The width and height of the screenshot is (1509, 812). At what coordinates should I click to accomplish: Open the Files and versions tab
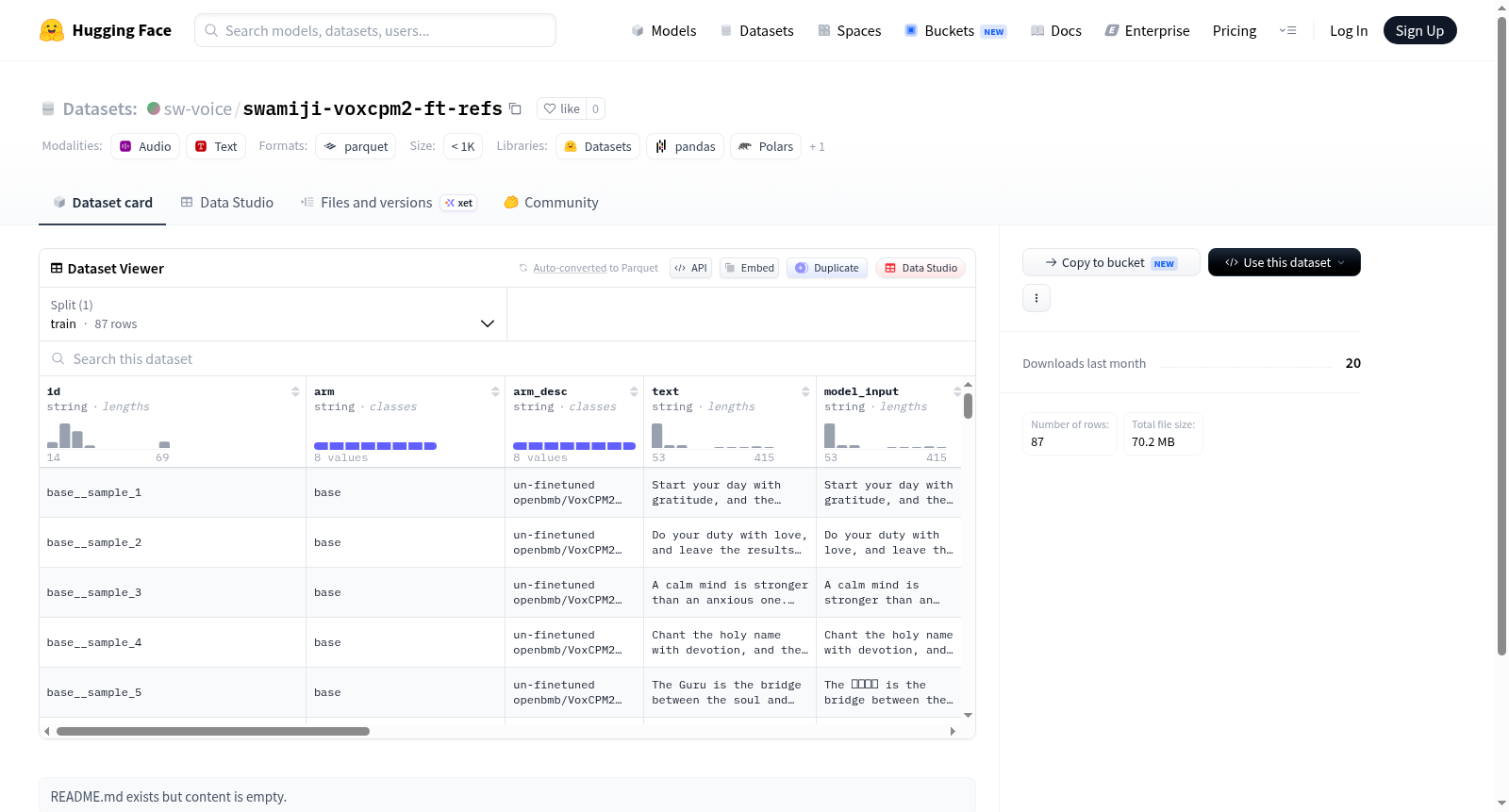click(389, 202)
